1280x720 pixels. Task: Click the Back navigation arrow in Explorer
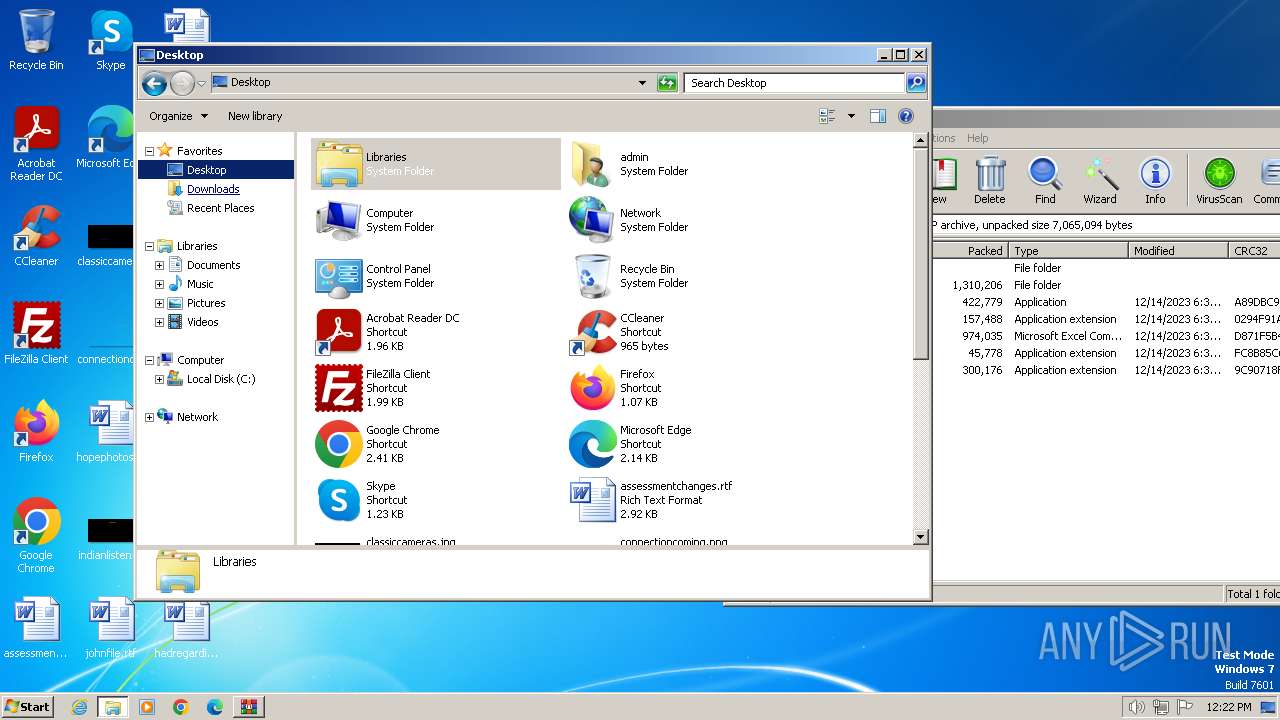click(x=153, y=83)
